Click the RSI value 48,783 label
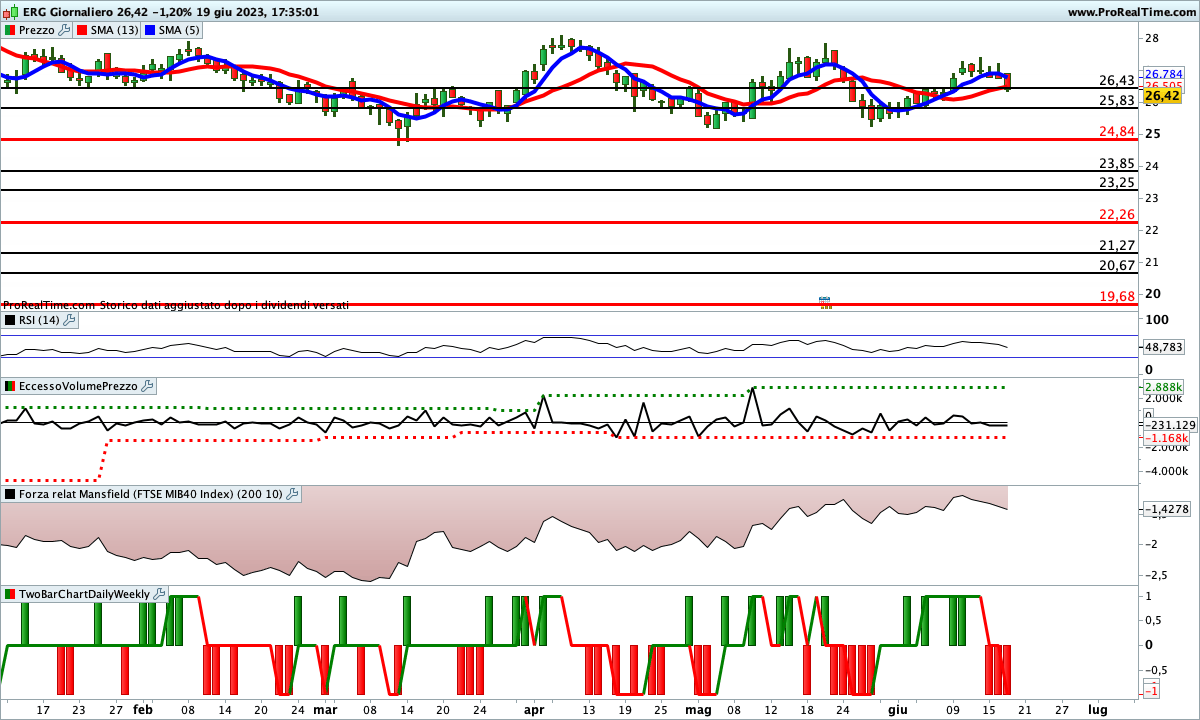 pos(1163,347)
